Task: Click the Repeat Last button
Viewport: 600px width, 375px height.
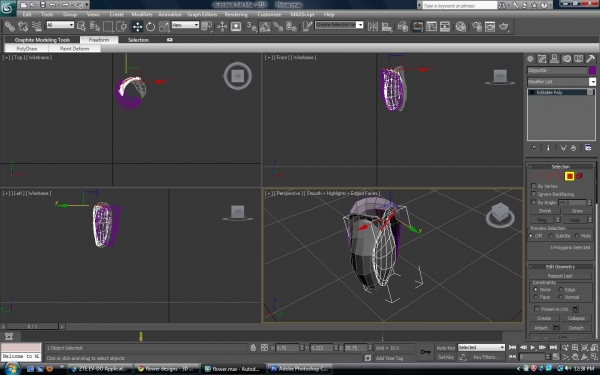Action: (x=560, y=276)
